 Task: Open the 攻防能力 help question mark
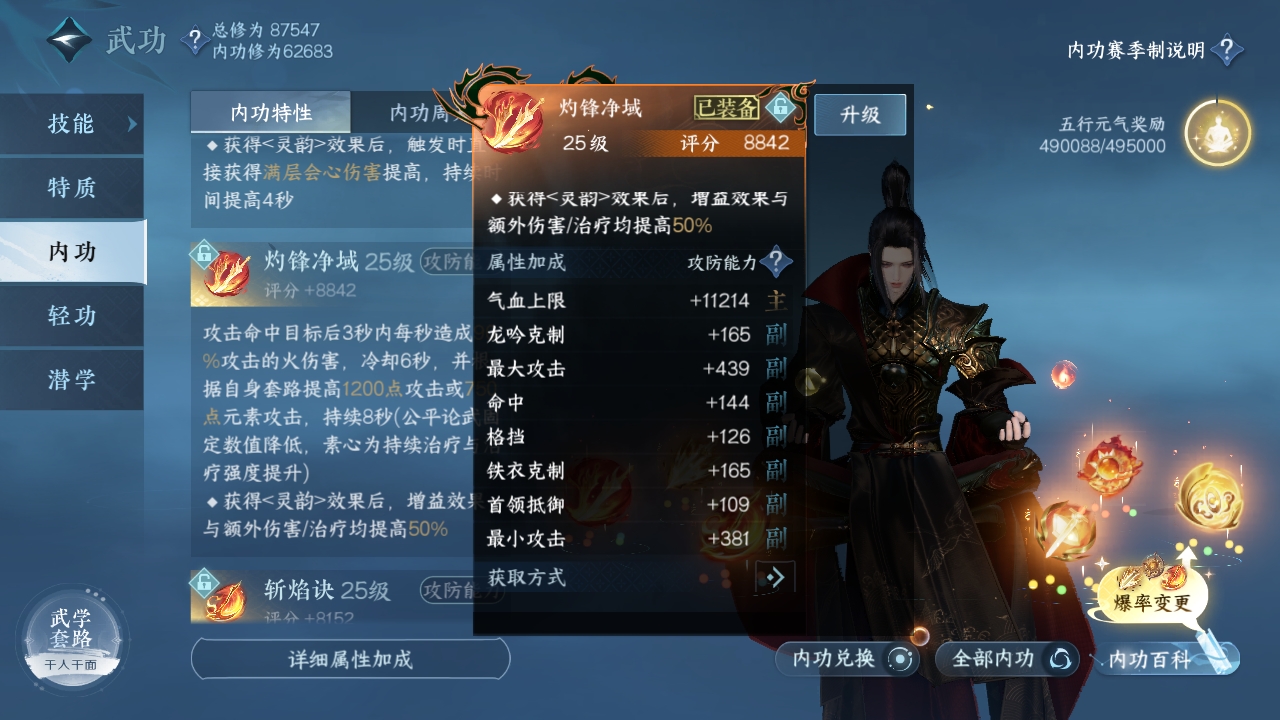(x=776, y=263)
